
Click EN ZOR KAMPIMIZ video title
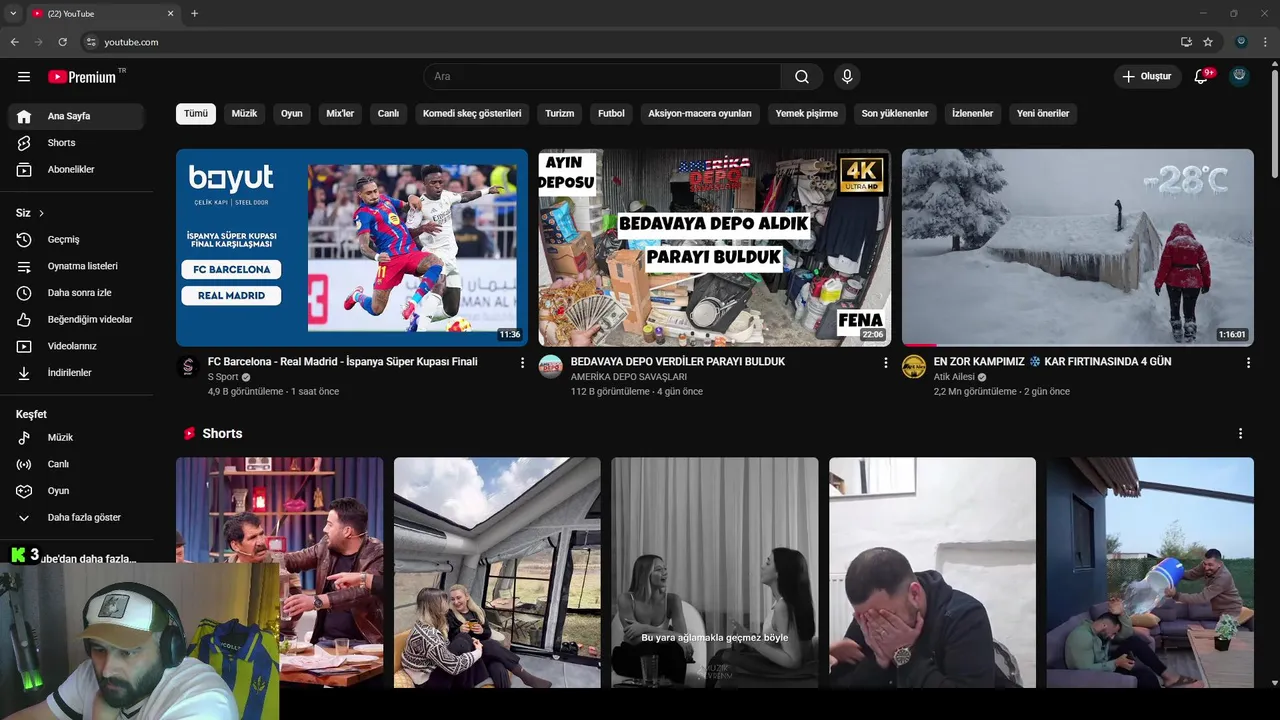(1053, 362)
